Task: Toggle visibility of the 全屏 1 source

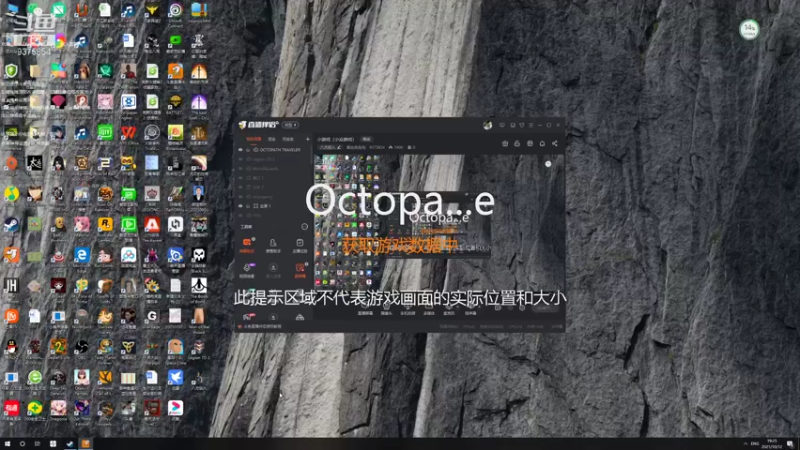Action: [x=240, y=206]
